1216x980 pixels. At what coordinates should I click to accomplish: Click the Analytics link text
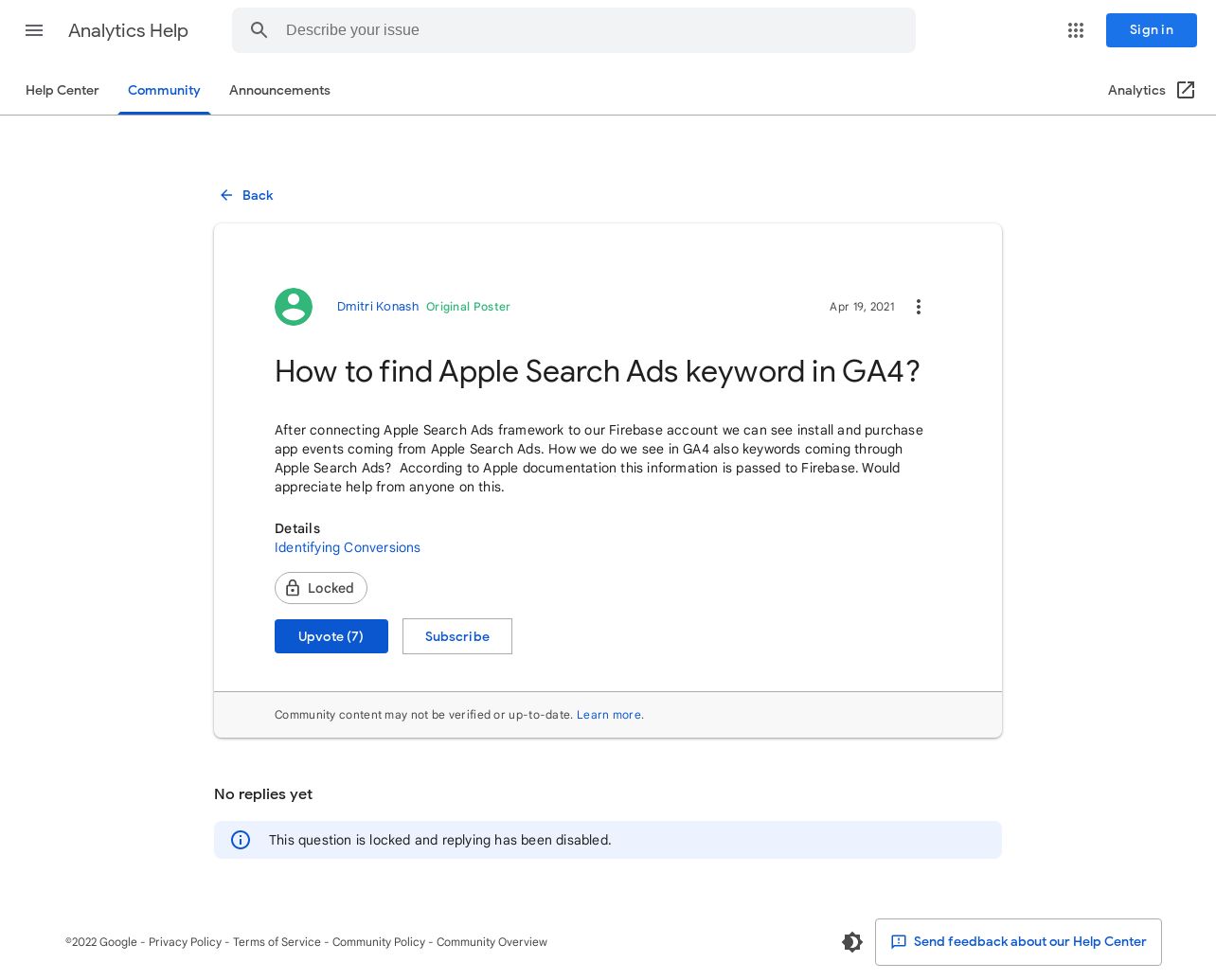[x=1136, y=90]
